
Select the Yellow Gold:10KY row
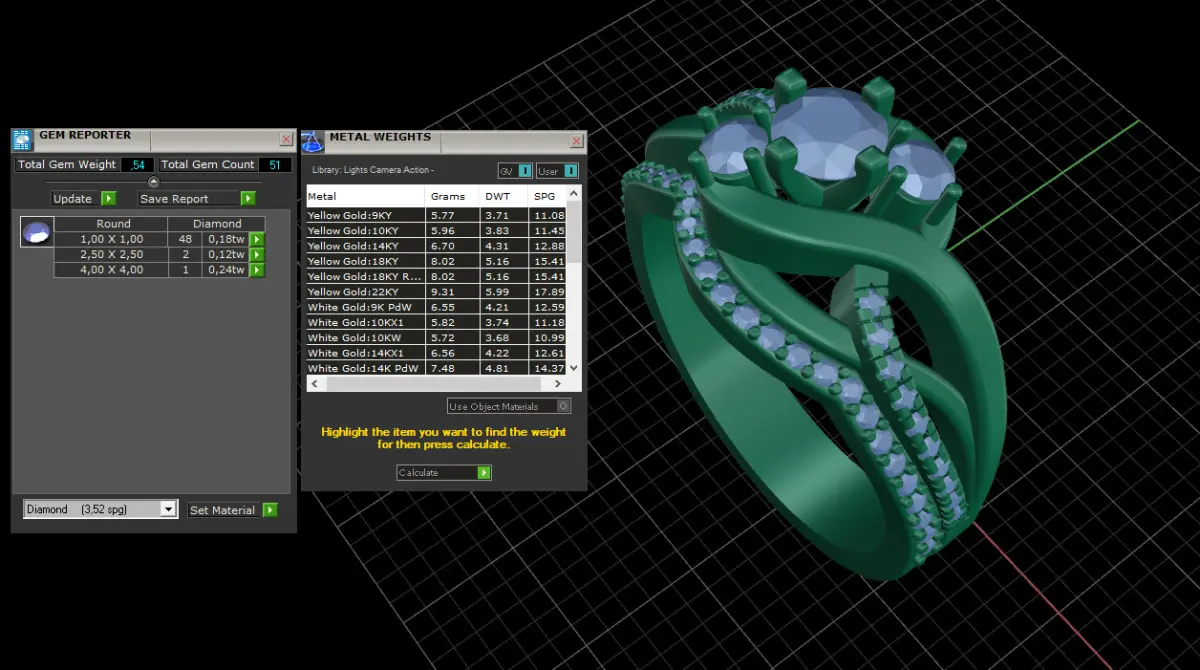coord(436,230)
